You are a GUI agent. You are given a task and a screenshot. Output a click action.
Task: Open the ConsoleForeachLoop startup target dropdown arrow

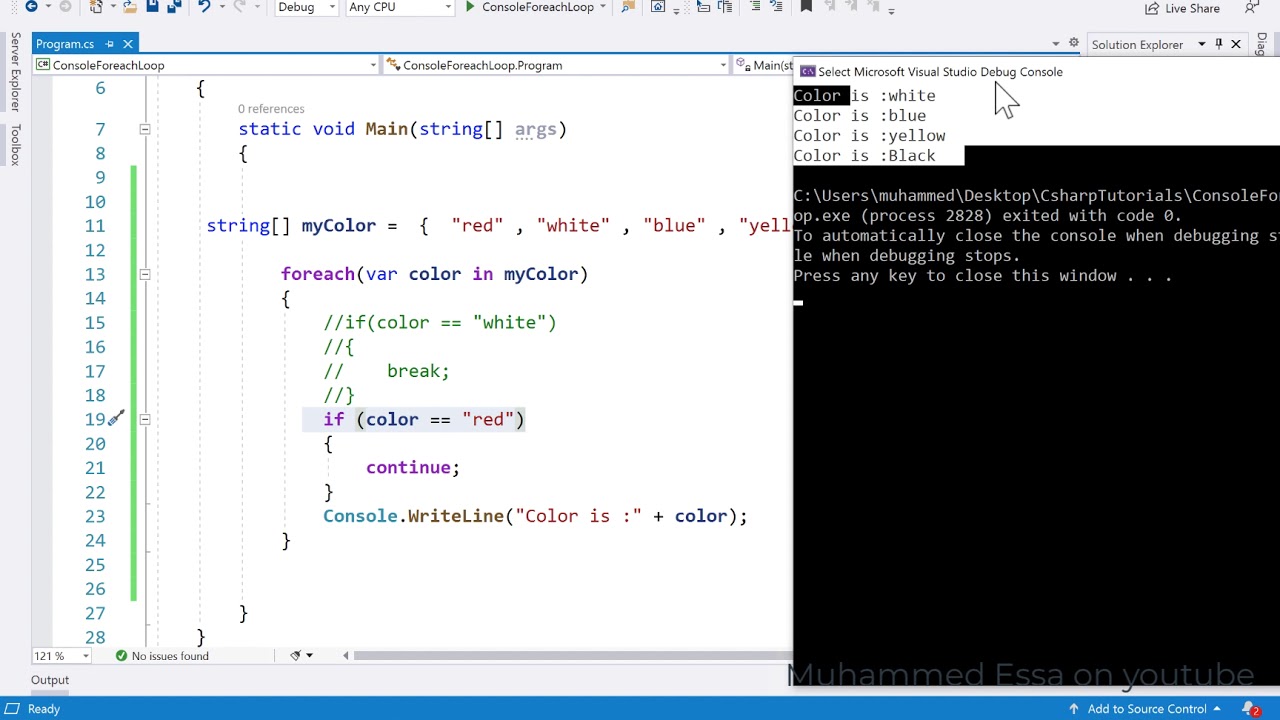602,7
